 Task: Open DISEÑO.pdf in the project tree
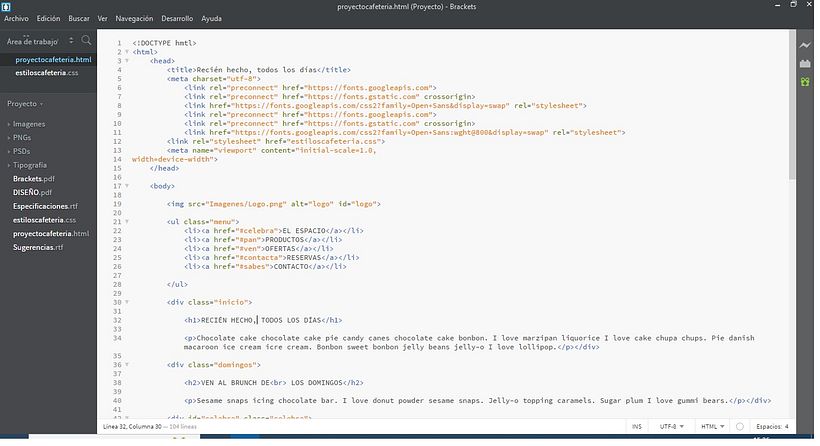coord(34,192)
